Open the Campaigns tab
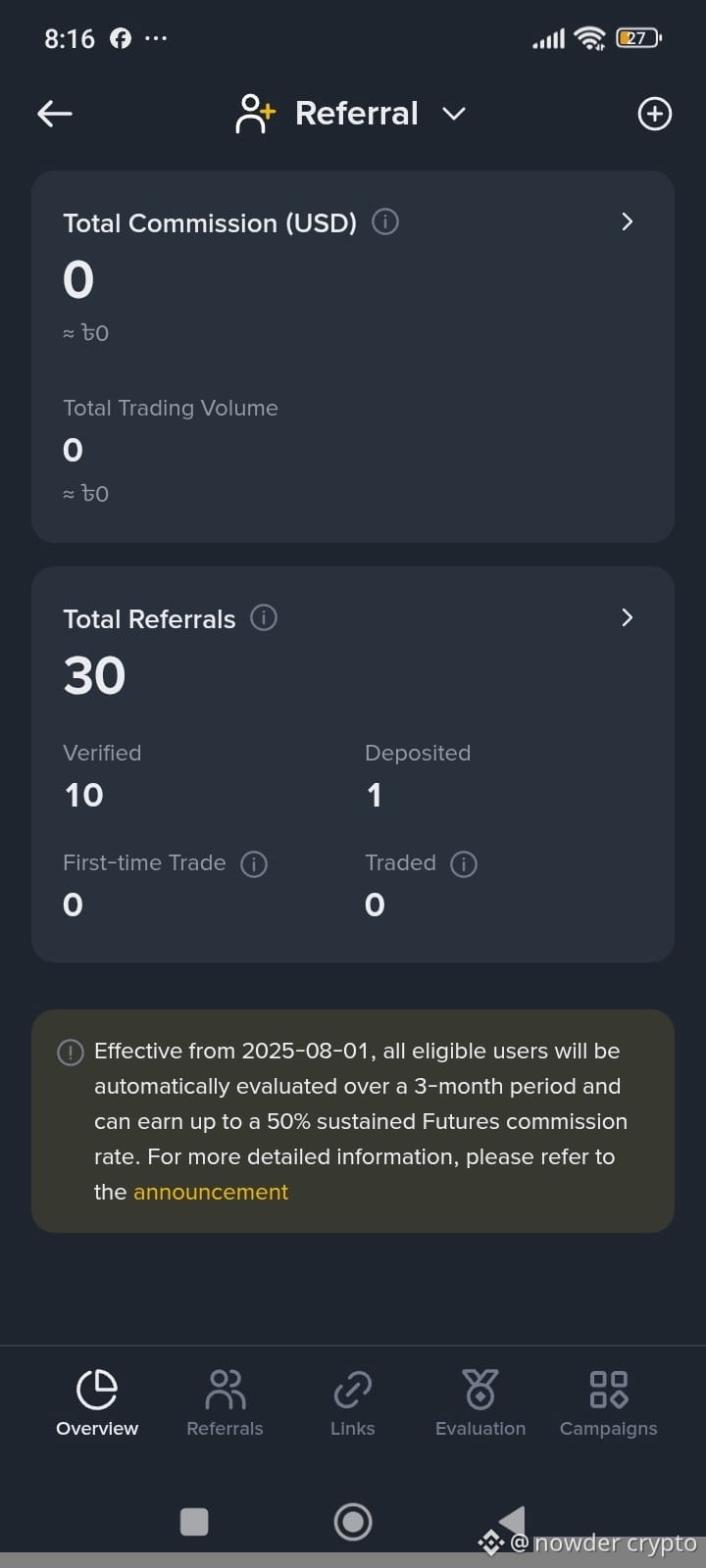 click(x=609, y=1403)
